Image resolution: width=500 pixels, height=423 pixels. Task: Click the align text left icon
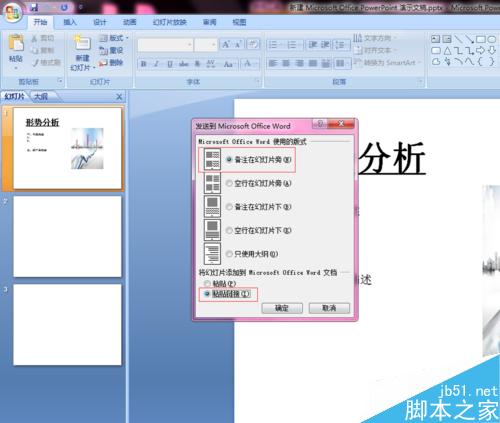[273, 63]
